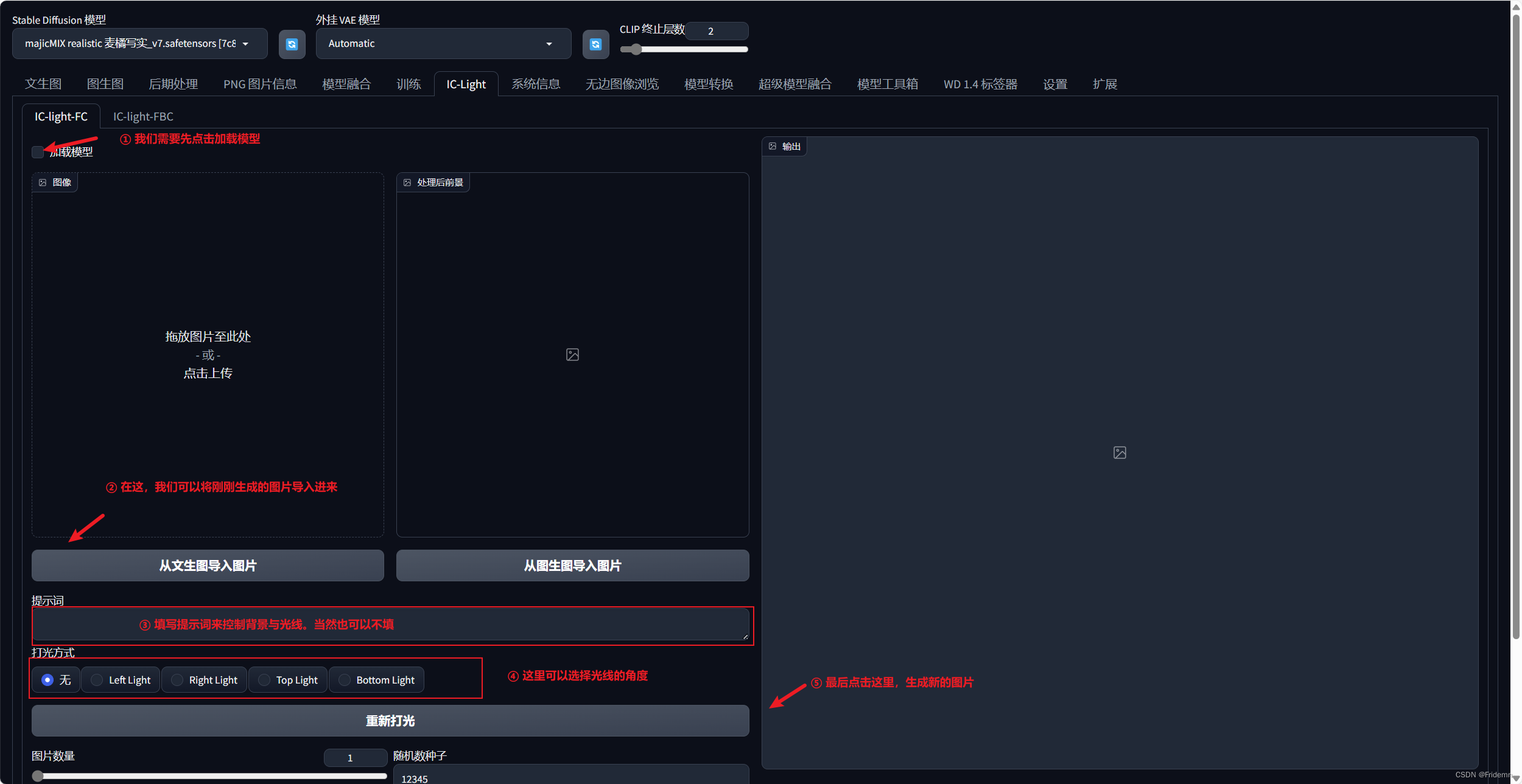Viewport: 1522px width, 784px height.
Task: Choose Top Light lighting mode
Action: (264, 680)
